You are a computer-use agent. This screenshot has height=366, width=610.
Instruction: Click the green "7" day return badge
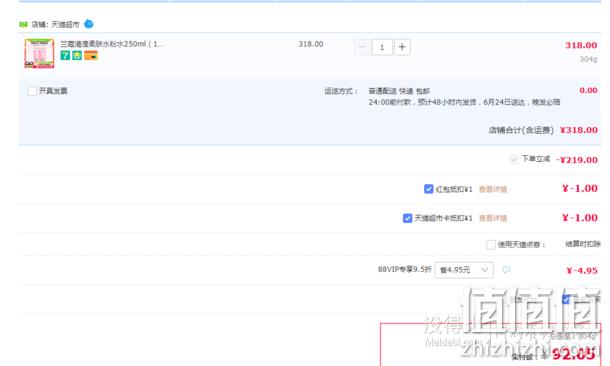pos(65,55)
